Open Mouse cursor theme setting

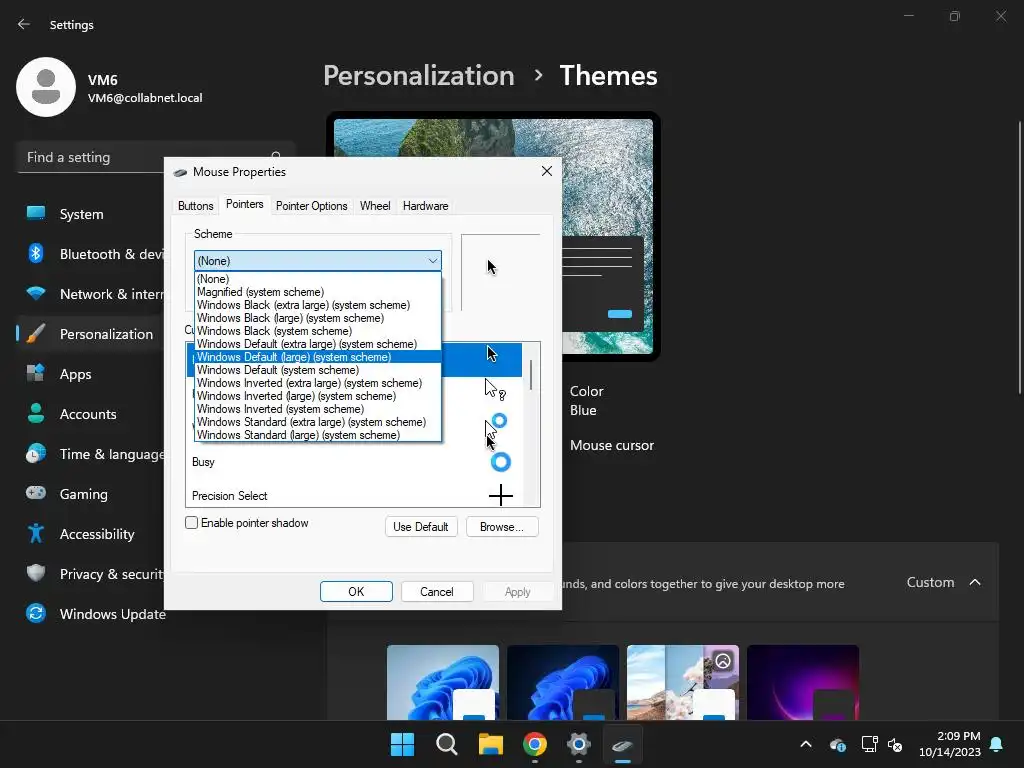[612, 445]
